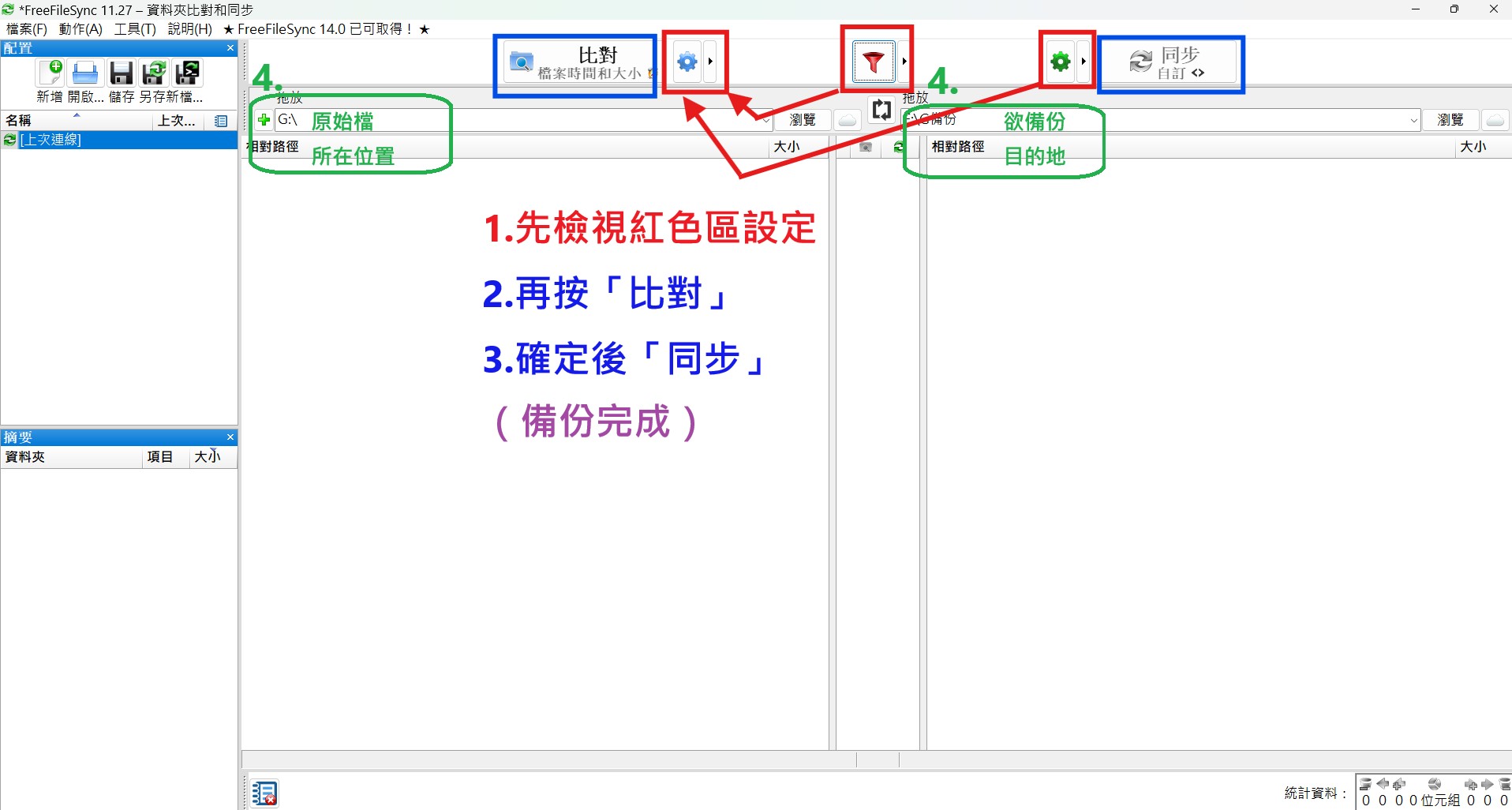This screenshot has height=810, width=1512.
Task: Open the right folder path dropdown
Action: pyautogui.click(x=1413, y=120)
